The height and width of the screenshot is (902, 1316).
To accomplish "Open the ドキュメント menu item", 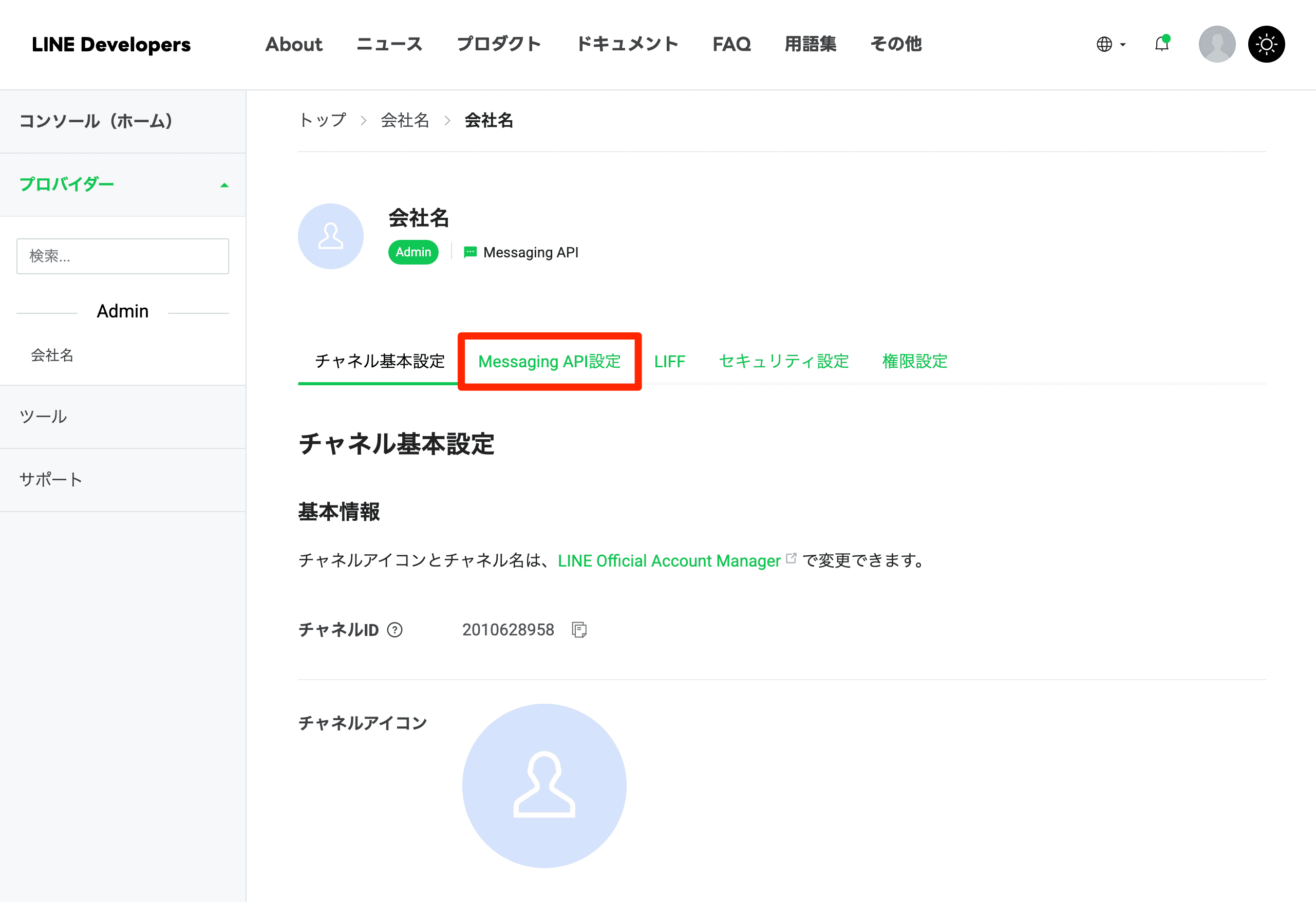I will (627, 44).
